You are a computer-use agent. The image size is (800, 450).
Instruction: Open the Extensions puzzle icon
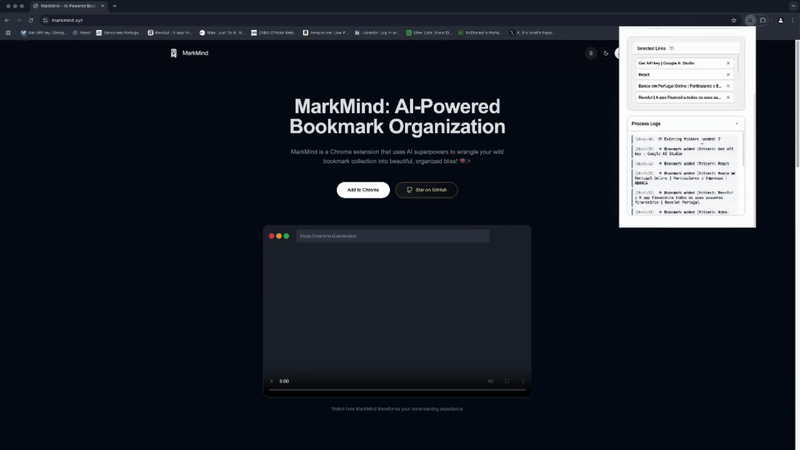click(763, 20)
